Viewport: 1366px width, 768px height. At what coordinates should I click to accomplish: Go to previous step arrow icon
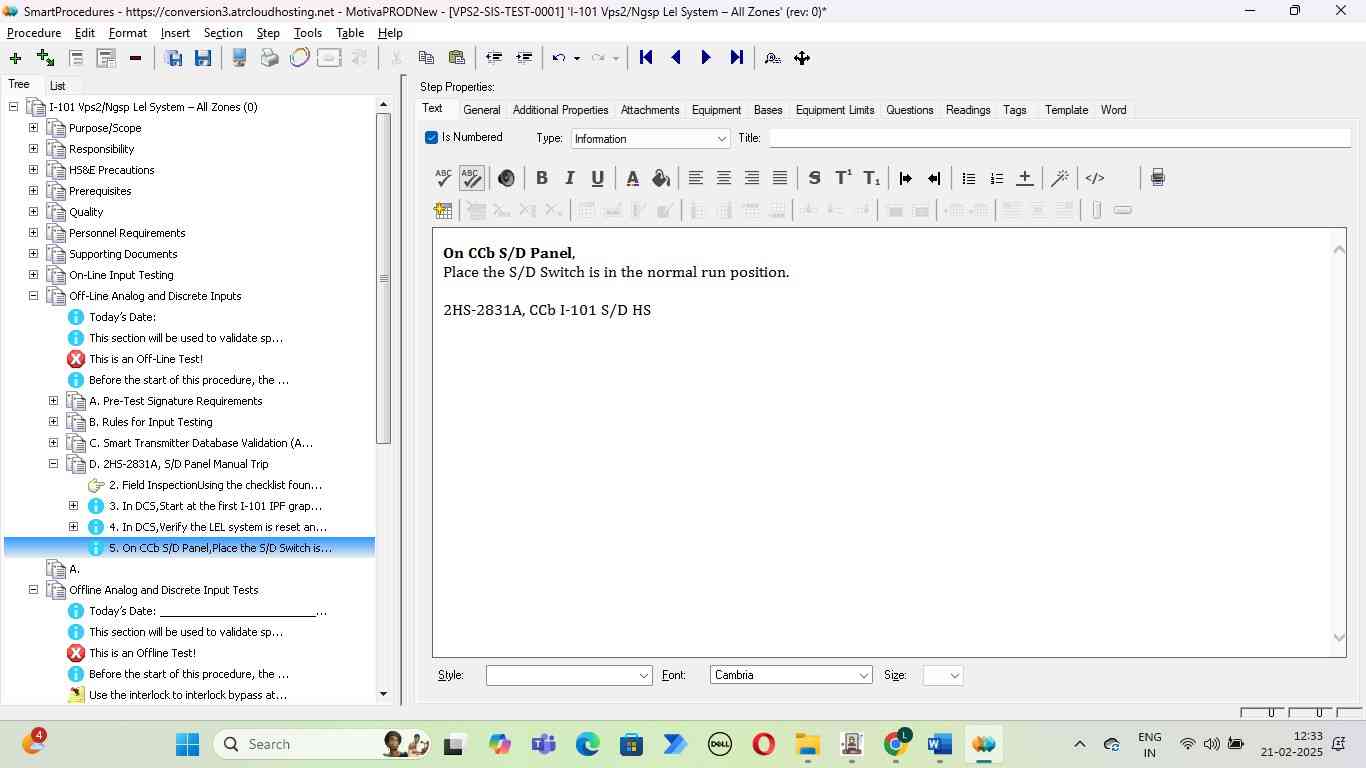(x=676, y=58)
